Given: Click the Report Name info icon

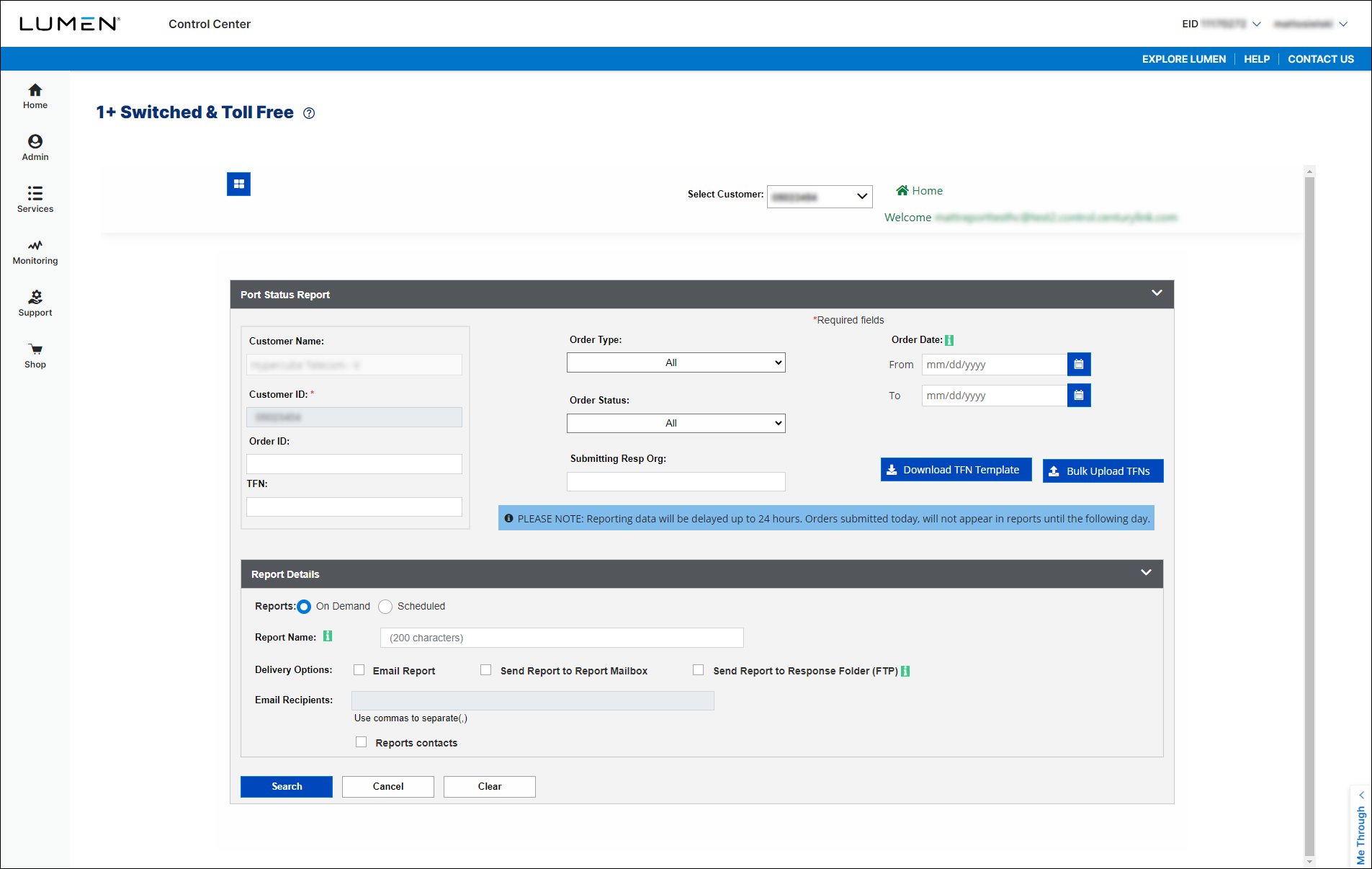Looking at the screenshot, I should [328, 636].
